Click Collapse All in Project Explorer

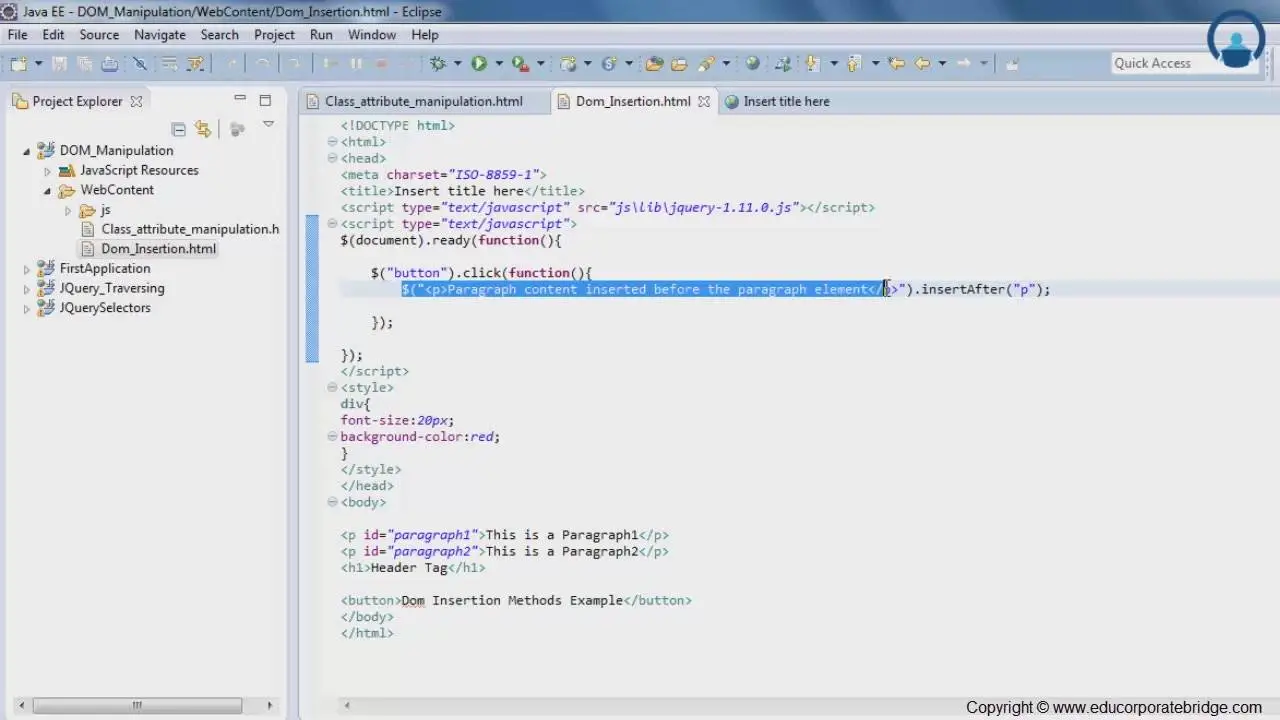[x=178, y=129]
